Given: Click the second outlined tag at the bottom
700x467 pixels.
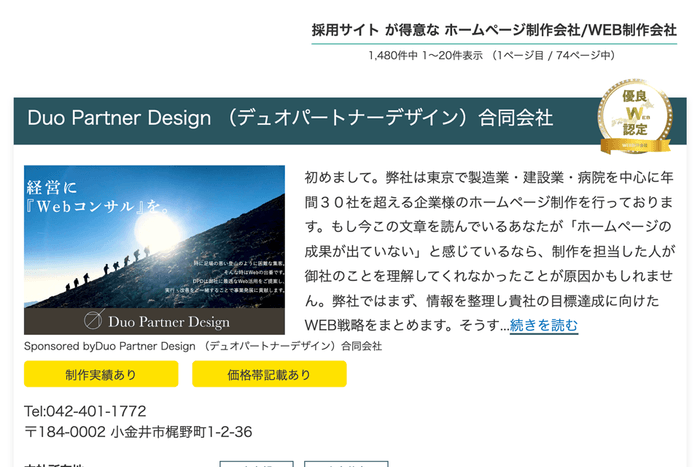Looking at the screenshot, I should pyautogui.click(x=345, y=464).
